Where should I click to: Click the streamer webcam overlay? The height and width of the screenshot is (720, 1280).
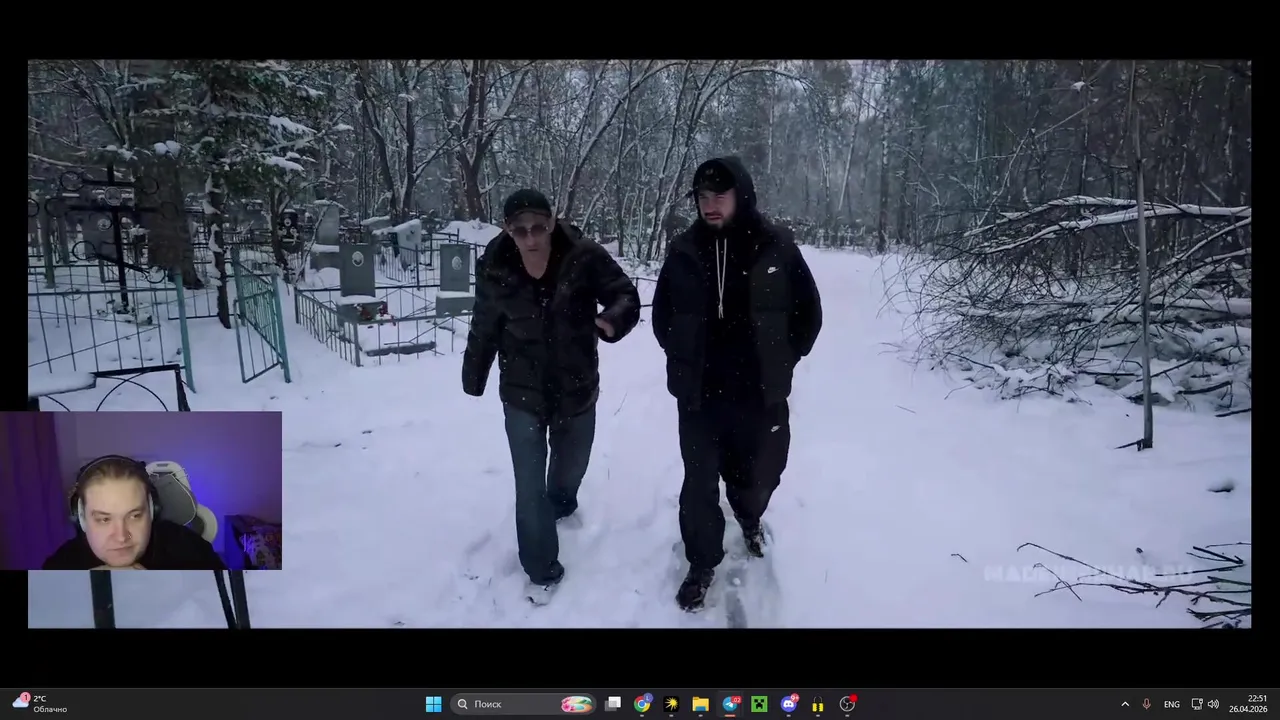pyautogui.click(x=141, y=491)
